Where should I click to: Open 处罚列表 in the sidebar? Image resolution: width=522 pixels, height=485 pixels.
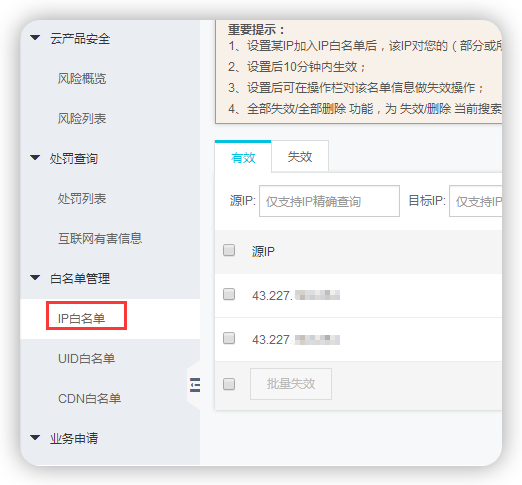82,199
